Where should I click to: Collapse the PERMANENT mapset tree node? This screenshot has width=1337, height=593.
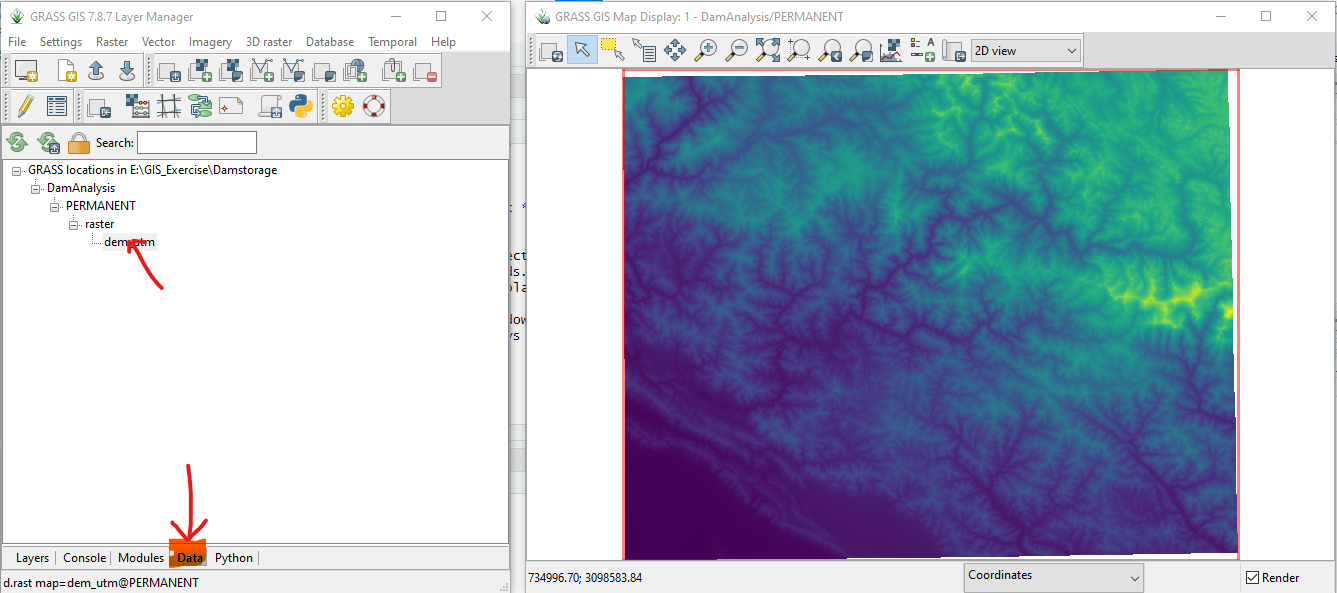56,206
